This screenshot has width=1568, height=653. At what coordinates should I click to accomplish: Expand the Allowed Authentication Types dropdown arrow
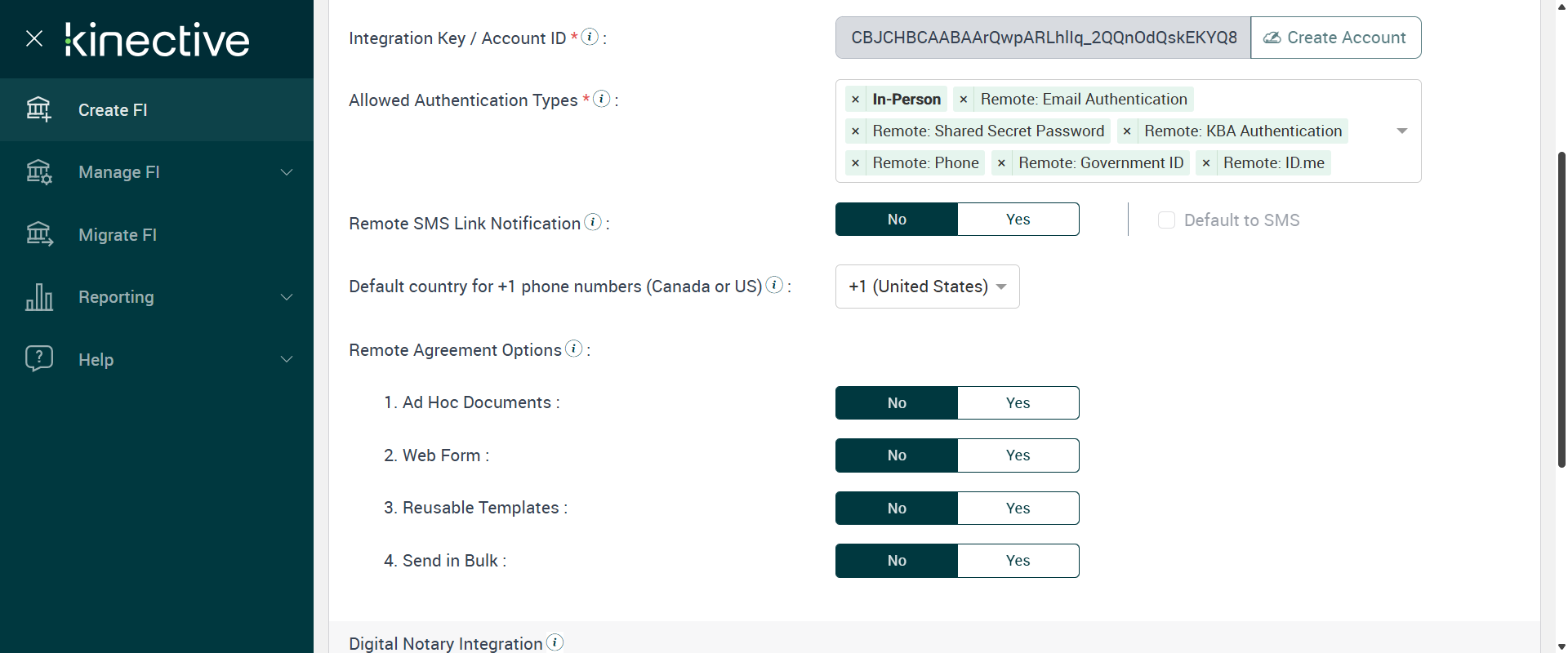click(1401, 131)
